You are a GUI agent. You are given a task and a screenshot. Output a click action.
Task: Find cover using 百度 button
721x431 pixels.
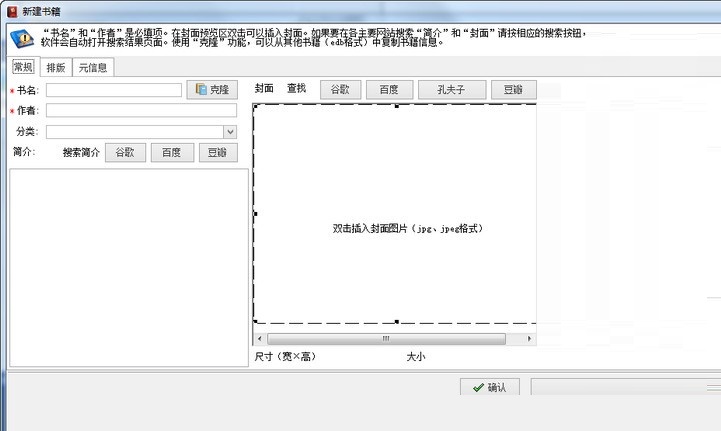[x=388, y=90]
